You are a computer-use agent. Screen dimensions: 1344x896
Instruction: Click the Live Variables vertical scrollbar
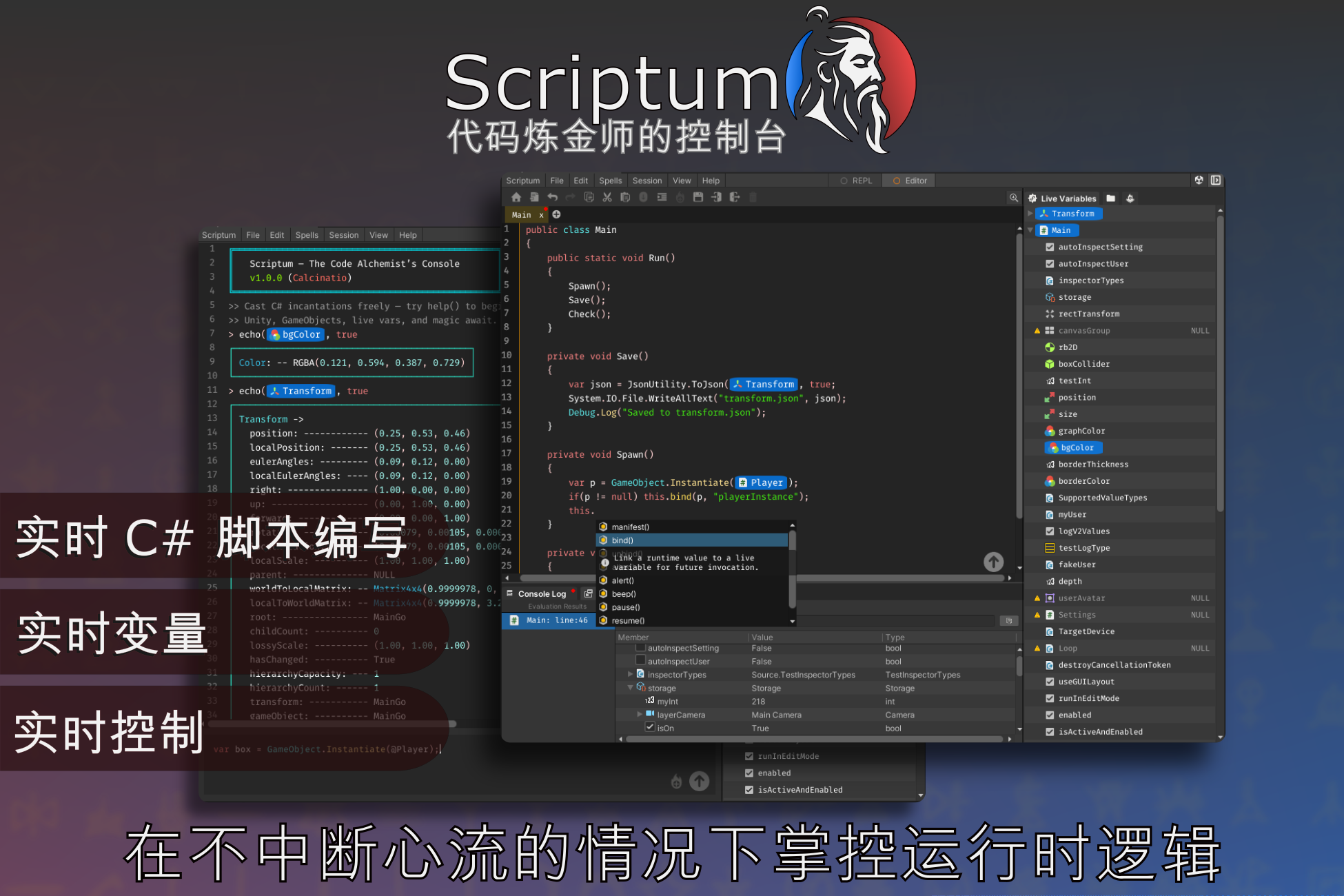pyautogui.click(x=1220, y=364)
